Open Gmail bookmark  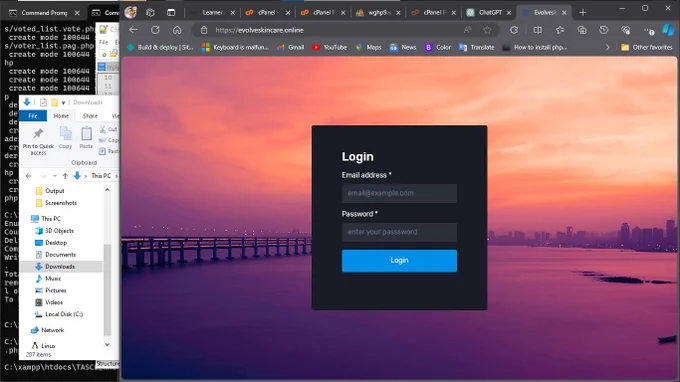tap(291, 47)
